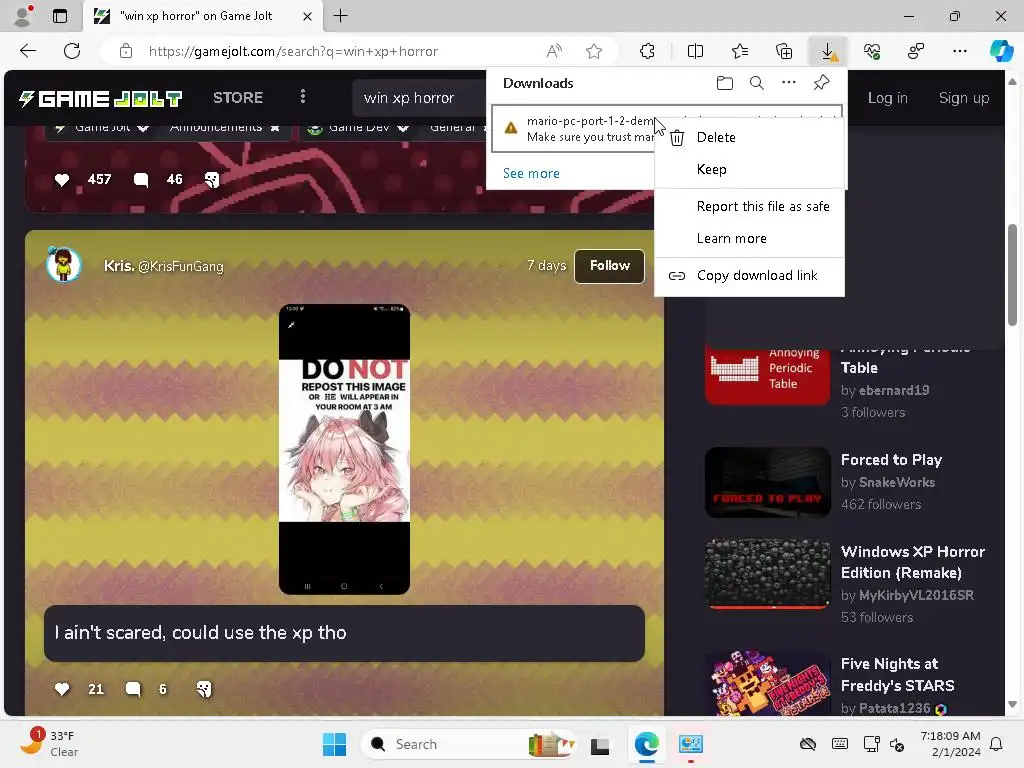Close the Game Jolt browser tab
1024x768 pixels.
coord(307,16)
